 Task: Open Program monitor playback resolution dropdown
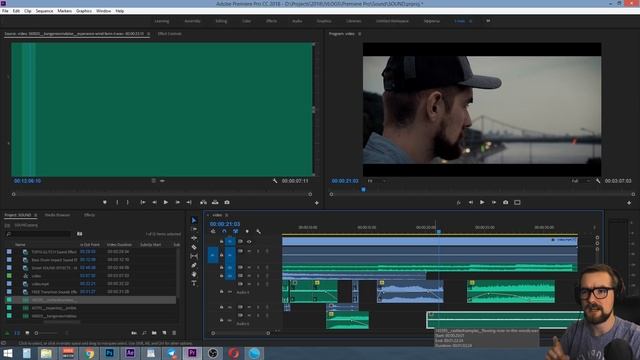click(x=580, y=181)
